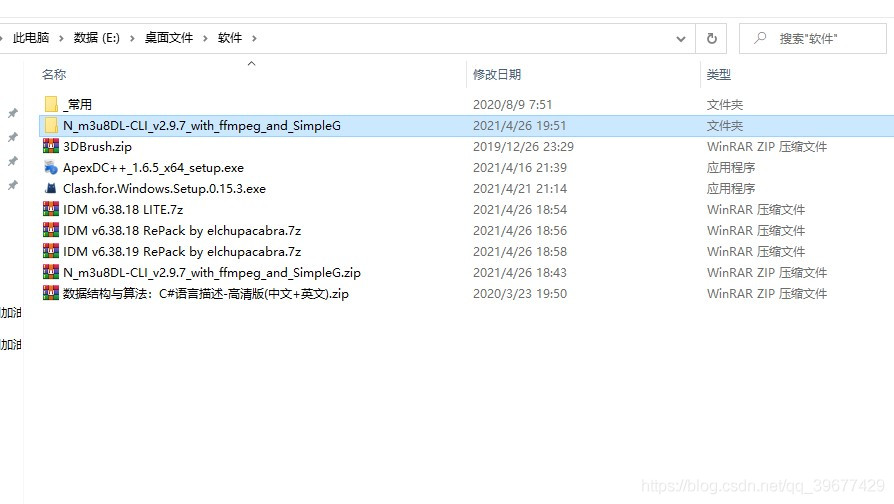
Task: Go to 桌面文件 breadcrumb folder
Action: [x=169, y=38]
